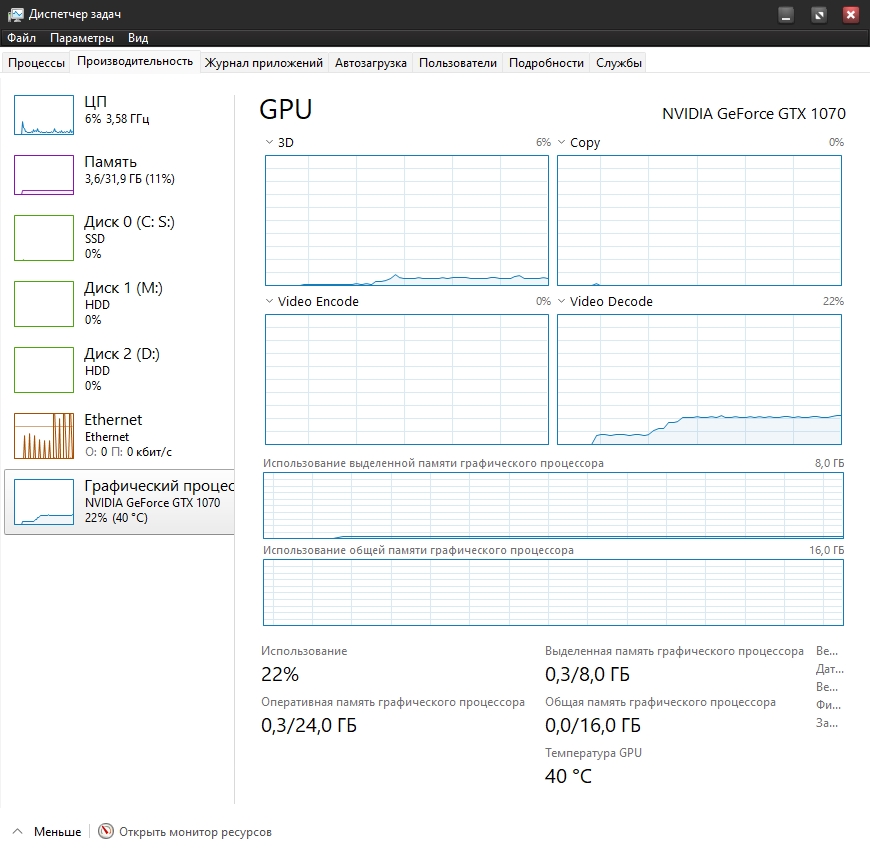
Task: Switch to the Автозагрузка tab
Action: (x=370, y=63)
